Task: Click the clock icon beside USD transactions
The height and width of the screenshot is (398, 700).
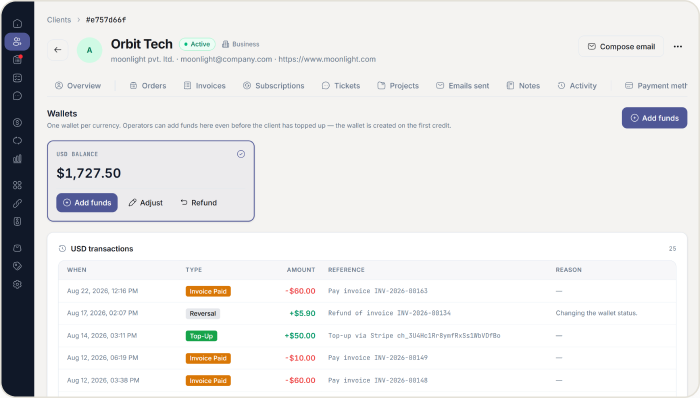Action: (x=62, y=249)
